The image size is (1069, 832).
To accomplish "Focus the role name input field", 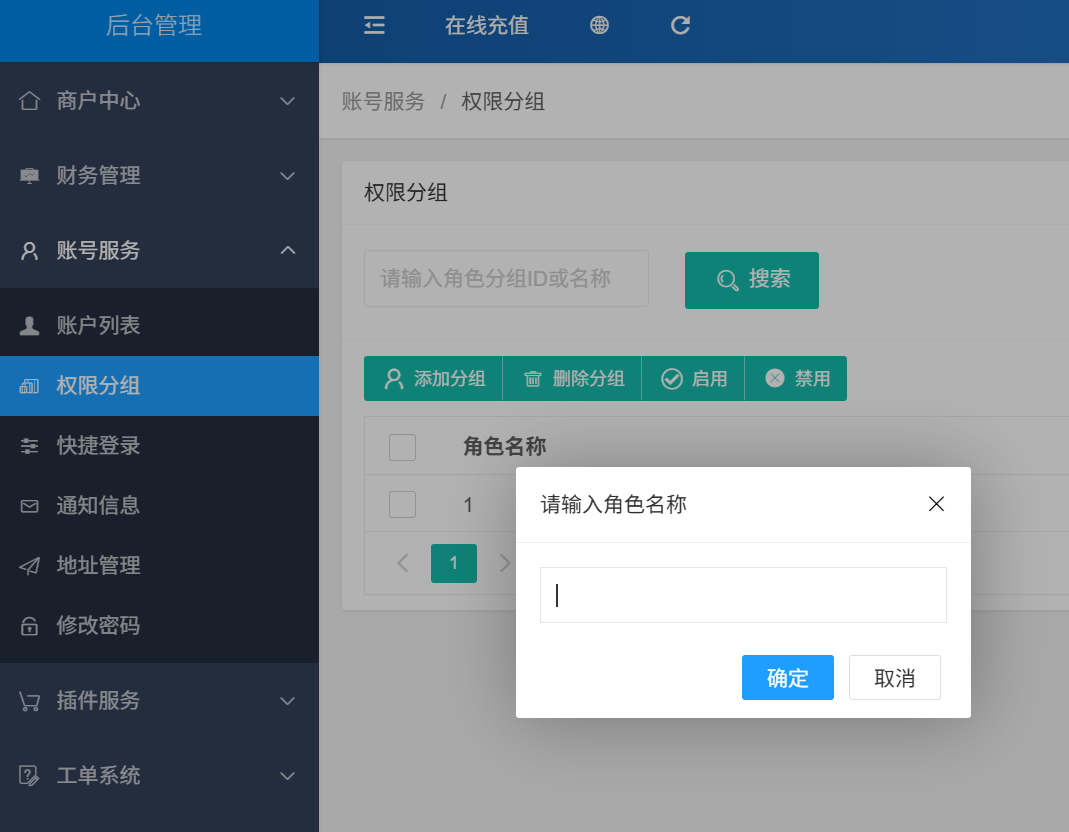I will click(743, 595).
